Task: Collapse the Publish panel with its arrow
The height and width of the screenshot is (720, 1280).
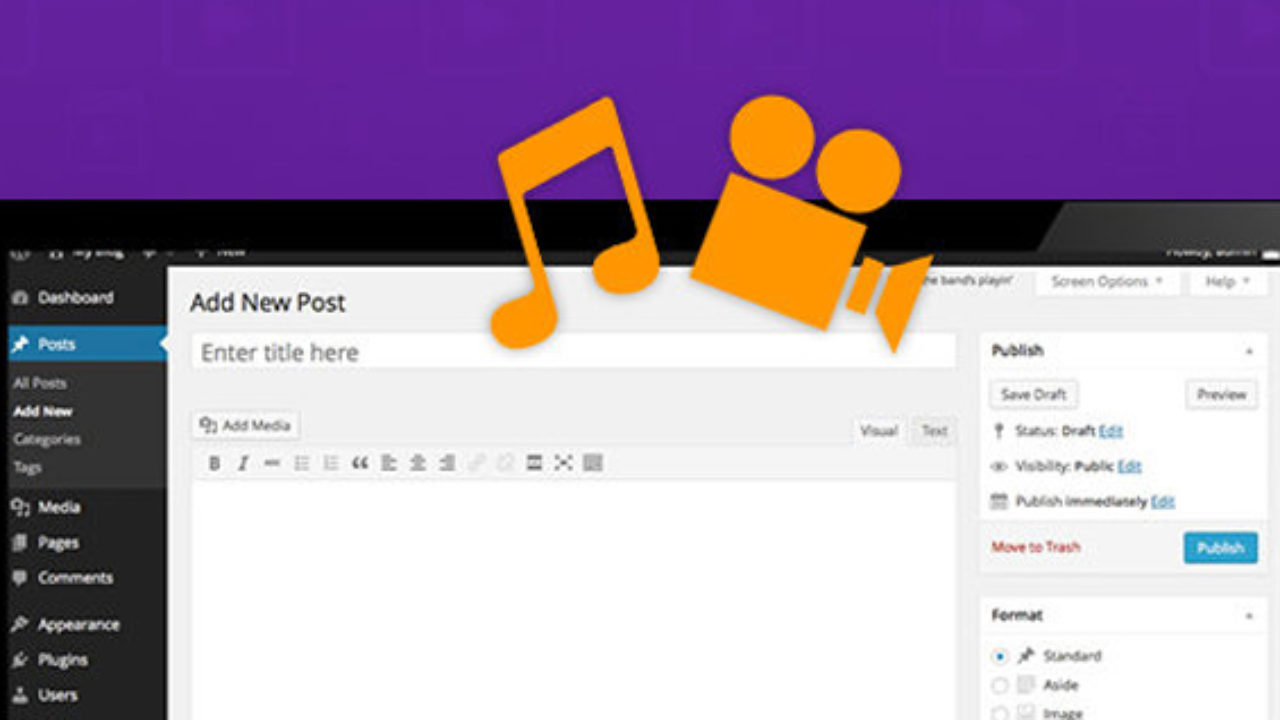Action: pyautogui.click(x=1249, y=351)
